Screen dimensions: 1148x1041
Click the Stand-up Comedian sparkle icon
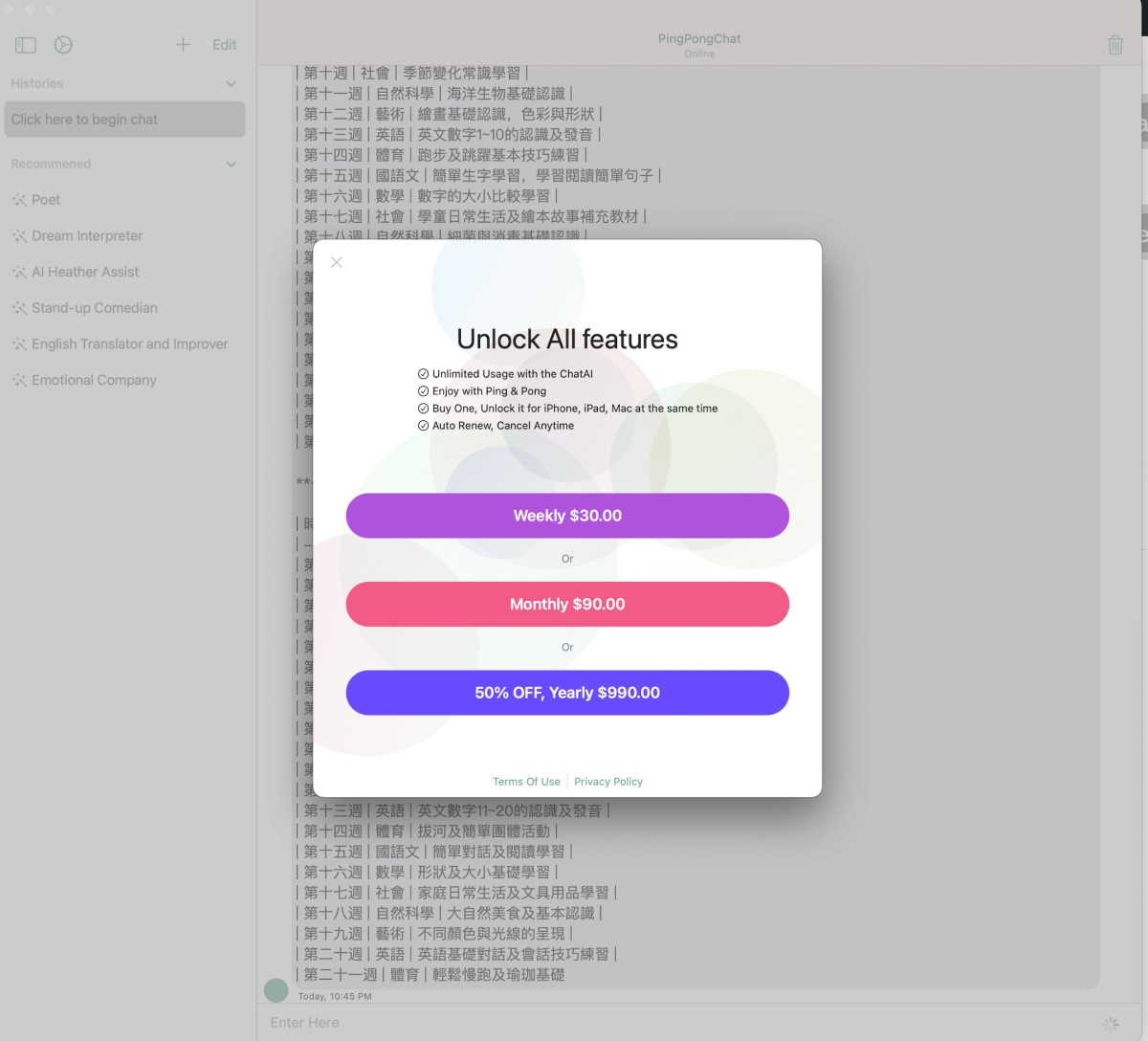[x=19, y=308]
